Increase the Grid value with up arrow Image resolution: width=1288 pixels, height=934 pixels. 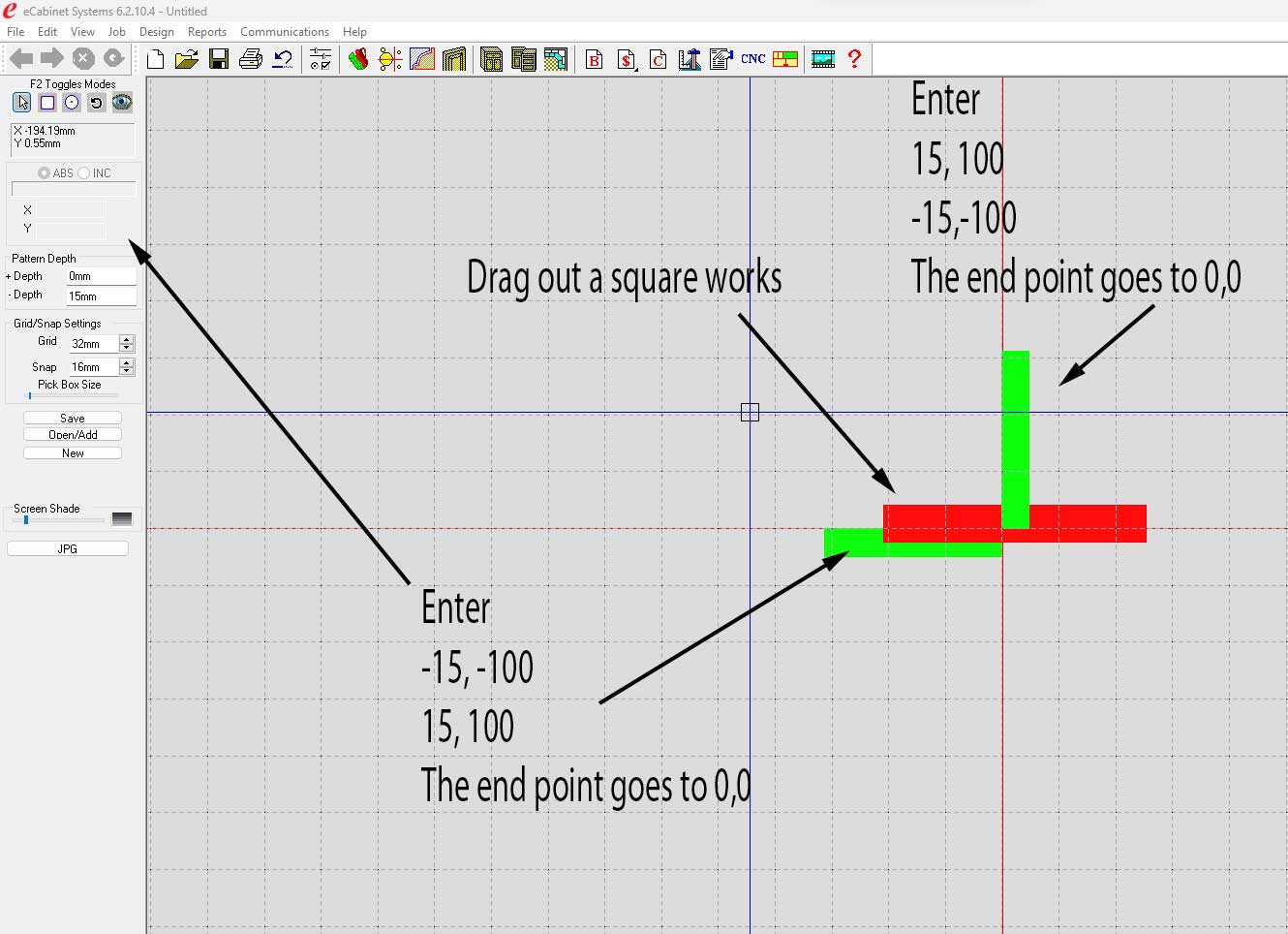127,339
